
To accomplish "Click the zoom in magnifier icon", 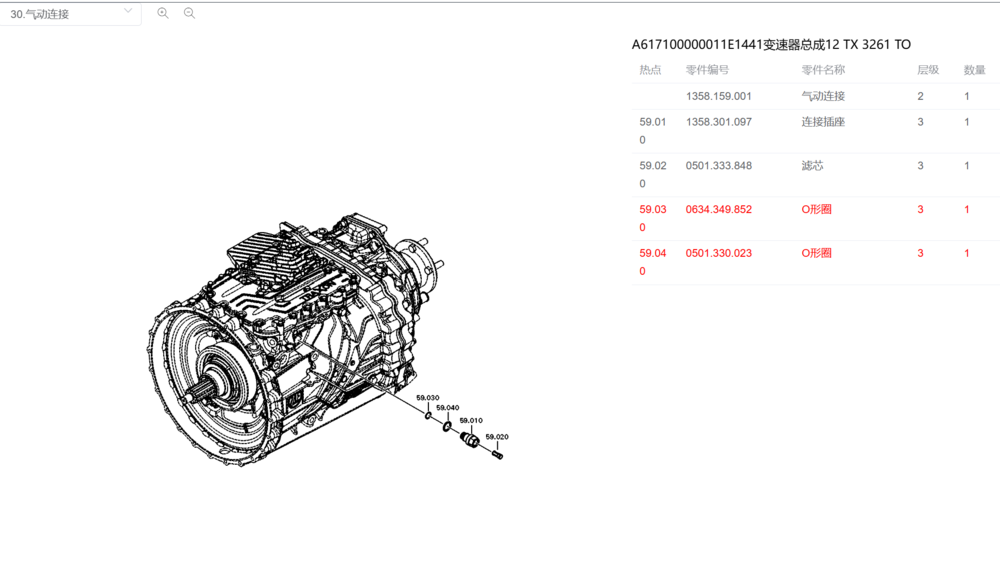I will click(x=163, y=13).
